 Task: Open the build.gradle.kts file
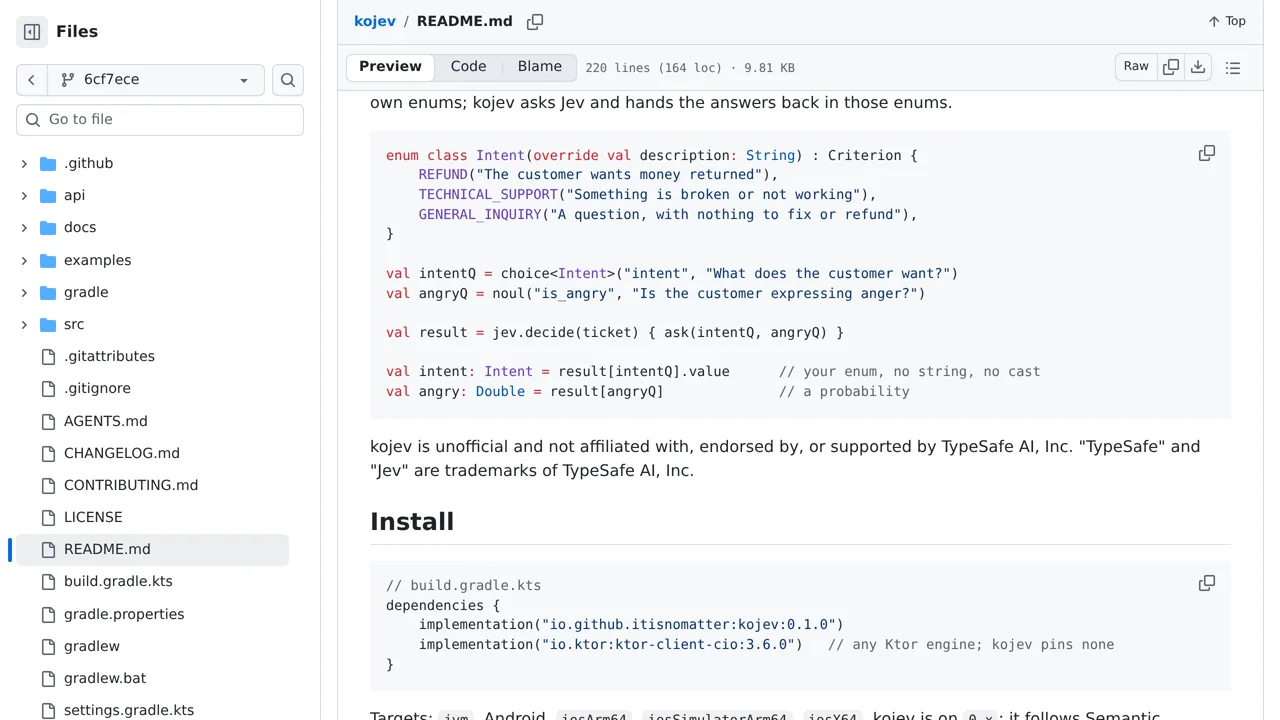coord(118,582)
